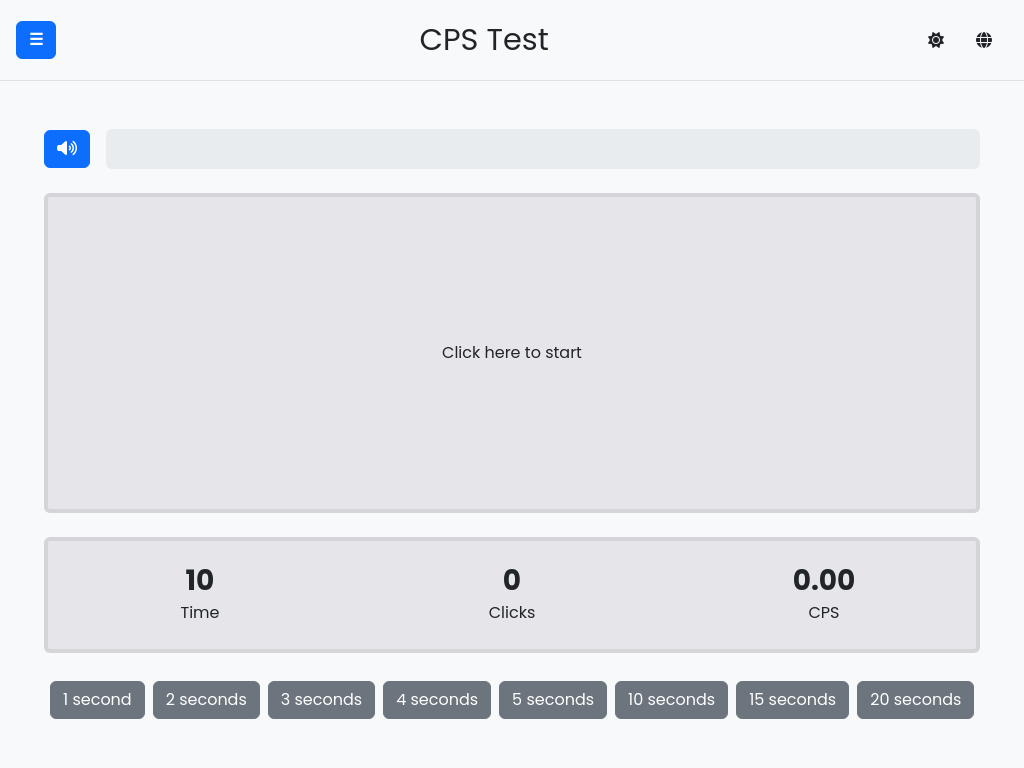Choose the 4 seconds duration option
Screen dimensions: 1024x768
[x=437, y=699]
